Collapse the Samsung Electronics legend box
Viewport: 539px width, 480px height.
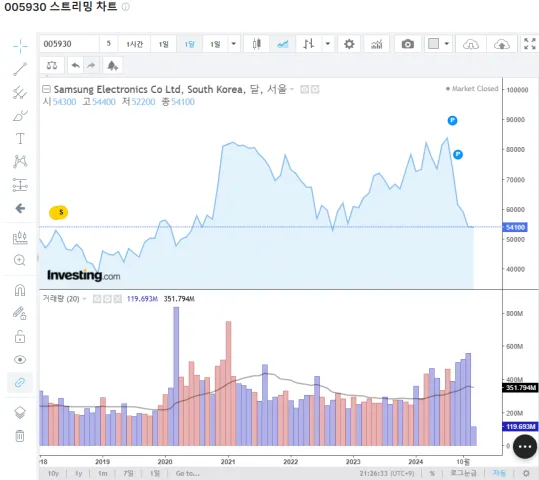click(46, 89)
